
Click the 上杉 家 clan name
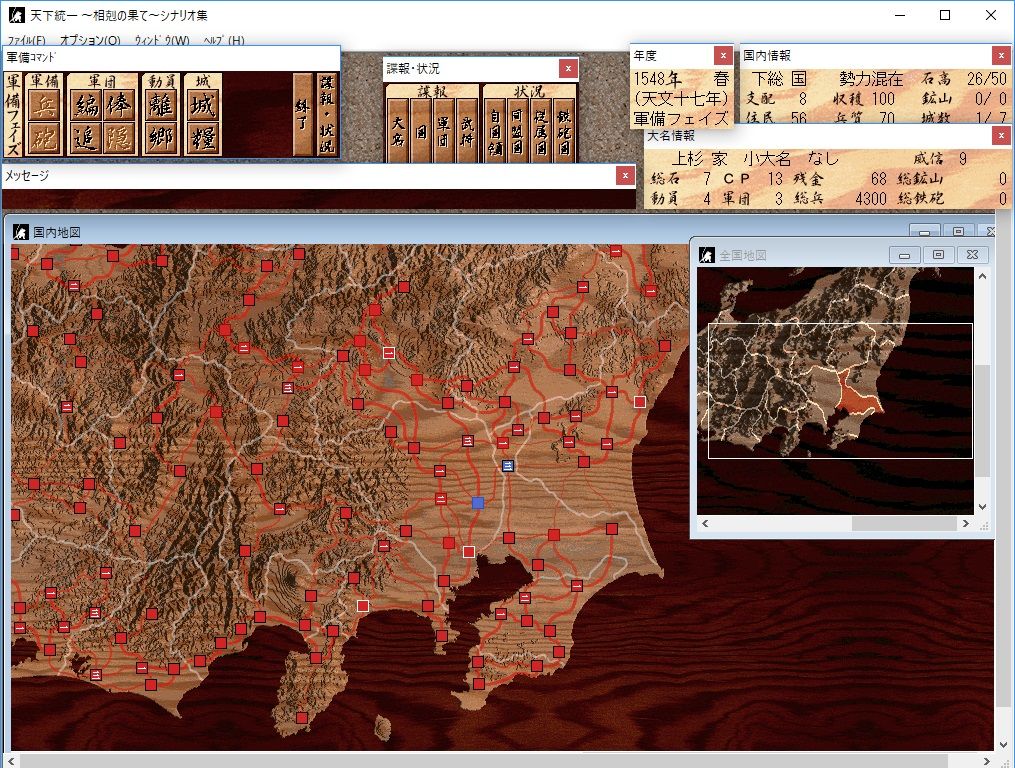700,159
